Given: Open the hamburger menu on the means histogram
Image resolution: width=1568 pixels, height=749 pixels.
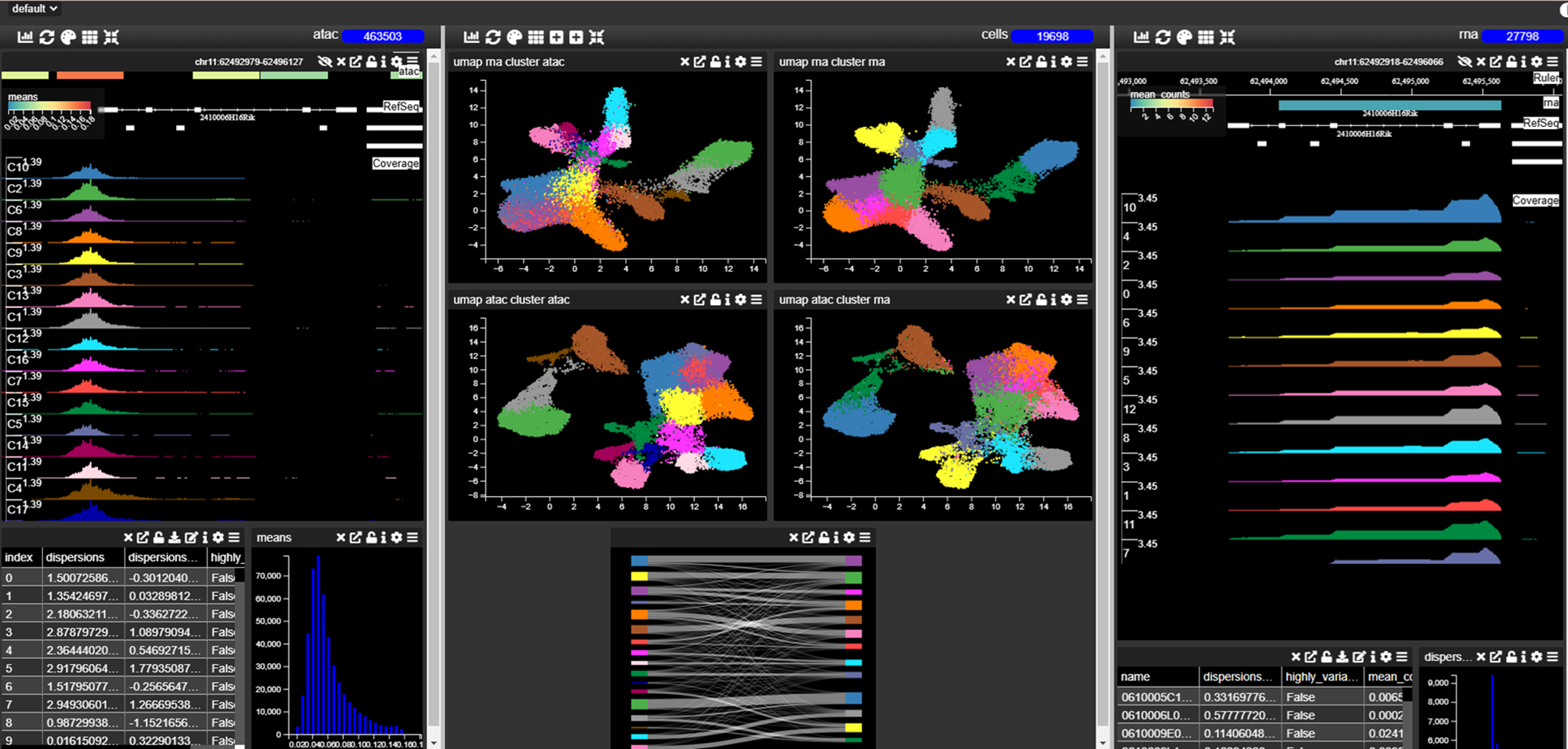Looking at the screenshot, I should point(414,537).
